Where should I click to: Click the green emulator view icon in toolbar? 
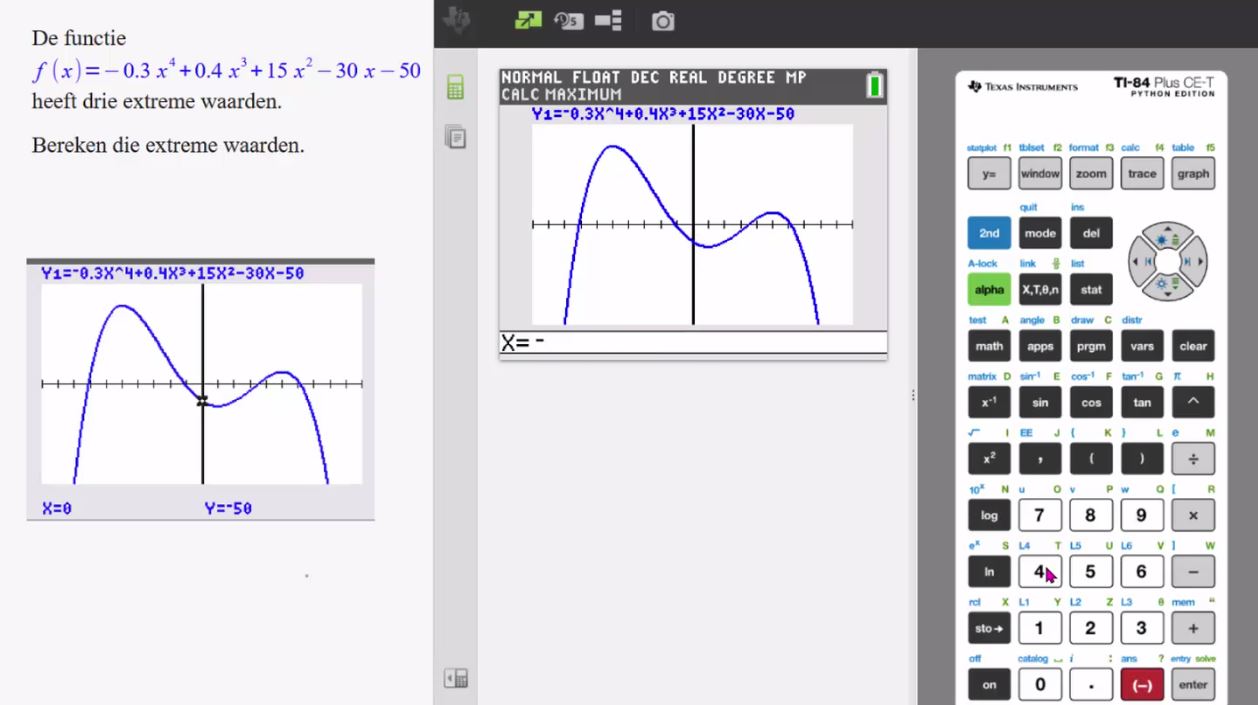point(527,20)
